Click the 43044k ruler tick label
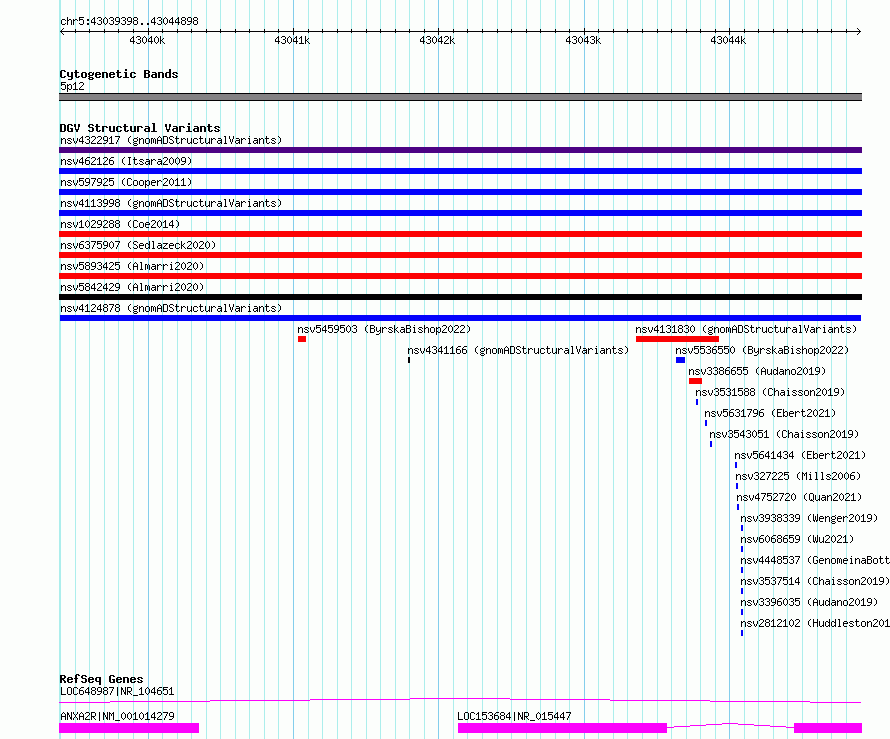Viewport: 890px width, 739px height. pyautogui.click(x=728, y=40)
